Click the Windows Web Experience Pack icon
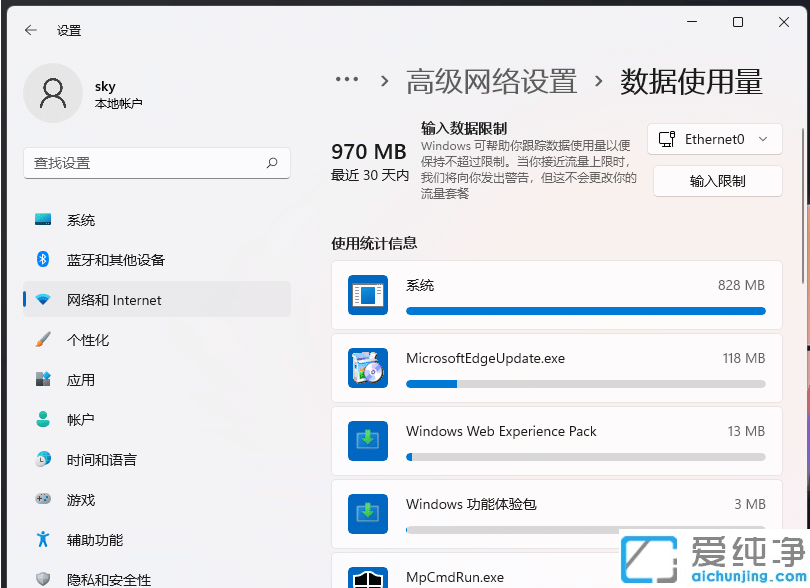The image size is (810, 588). (x=368, y=440)
